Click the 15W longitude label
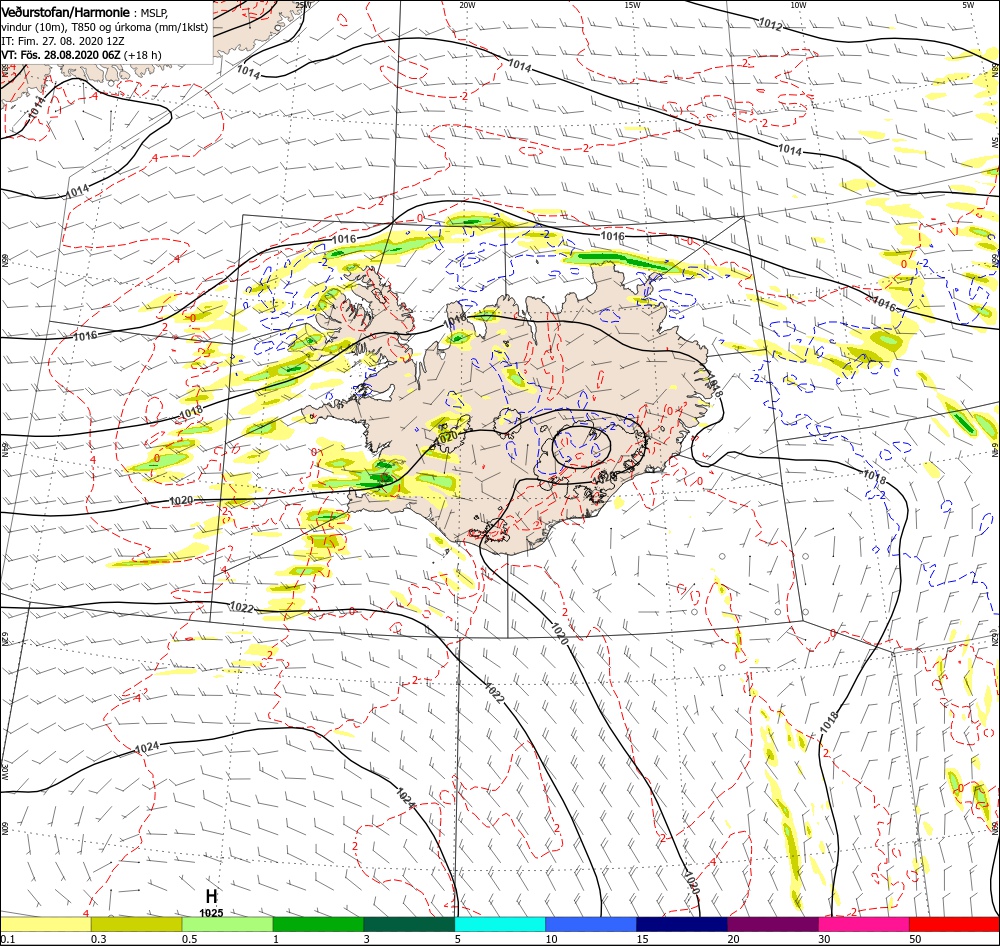This screenshot has width=1000, height=946. point(633,4)
